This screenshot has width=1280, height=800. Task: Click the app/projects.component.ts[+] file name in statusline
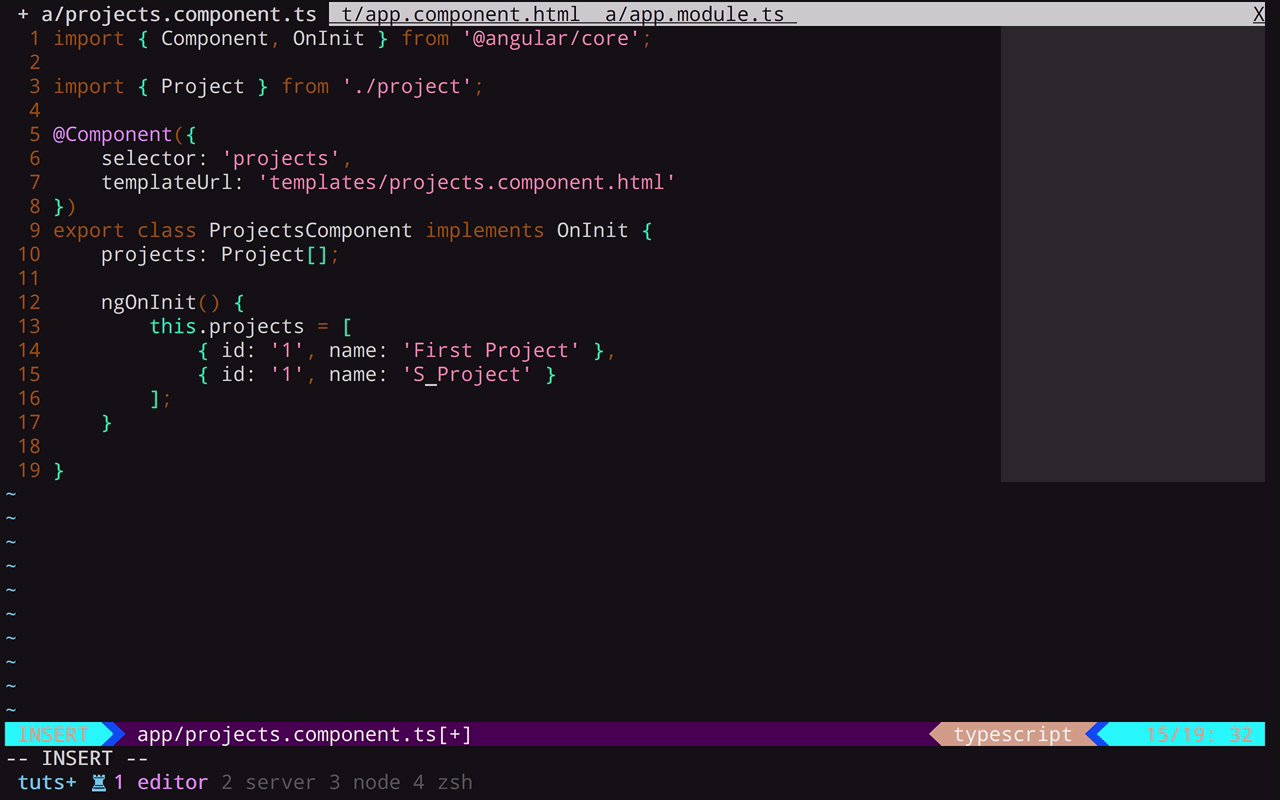tap(304, 734)
